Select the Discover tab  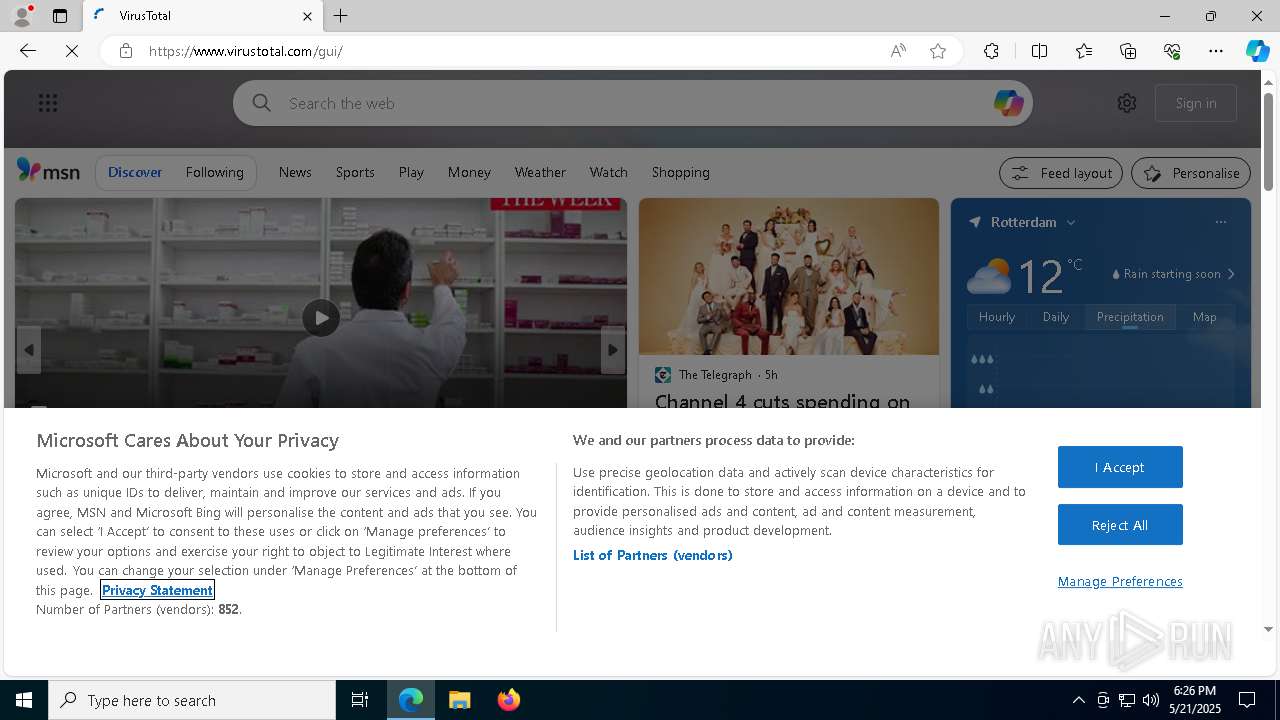tap(135, 172)
